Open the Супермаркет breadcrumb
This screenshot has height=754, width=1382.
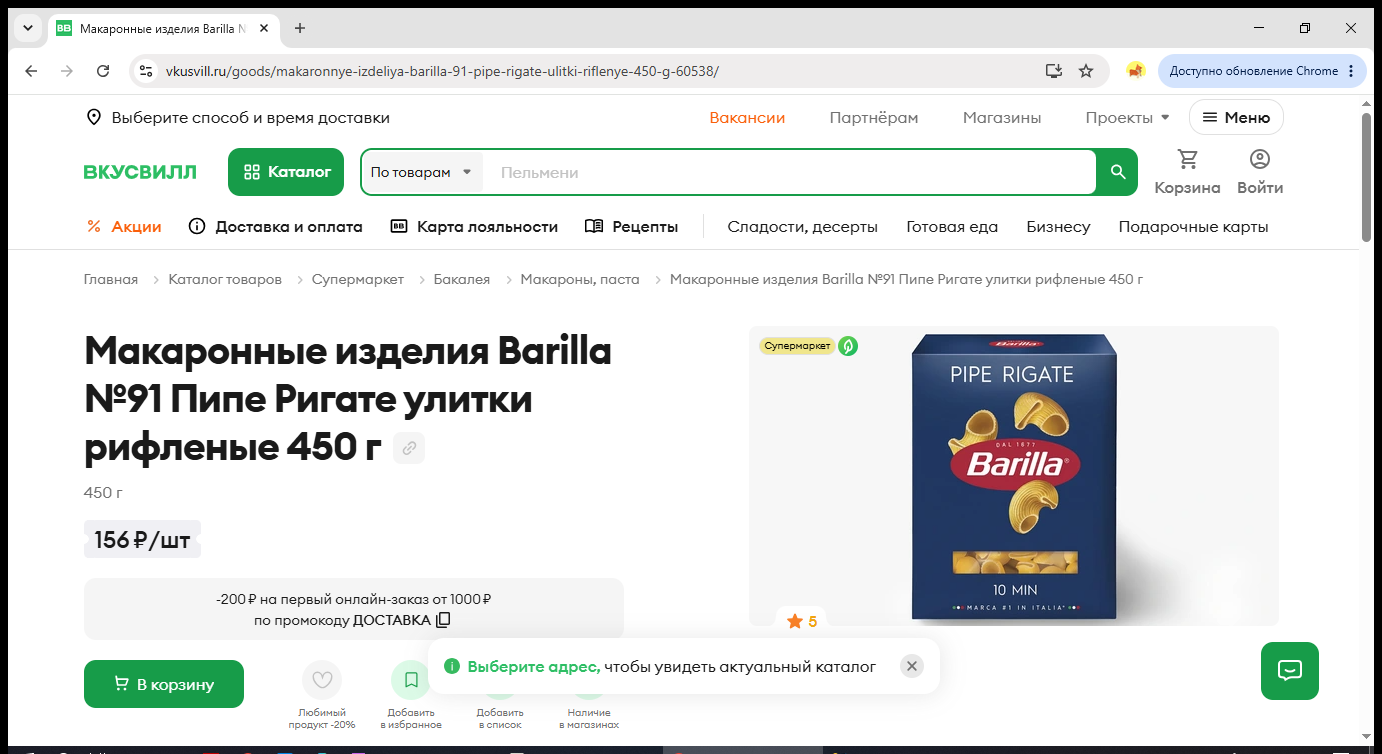click(358, 279)
